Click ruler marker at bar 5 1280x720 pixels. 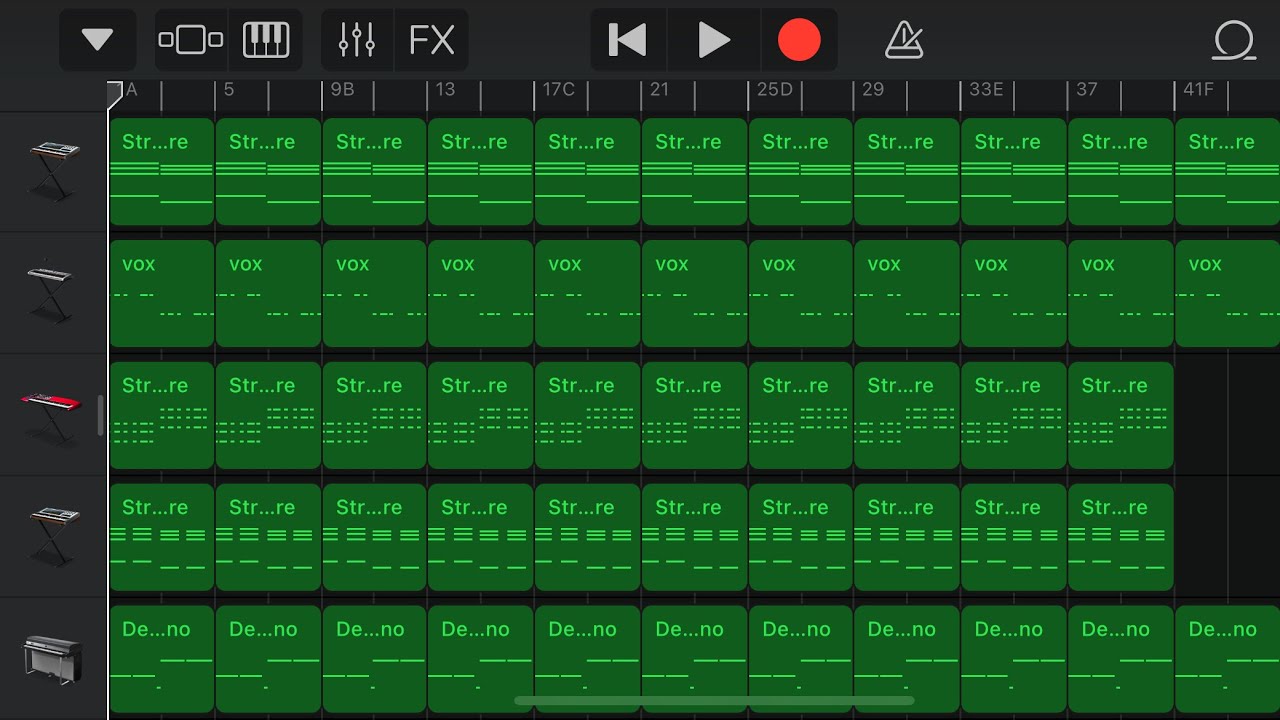(x=229, y=90)
